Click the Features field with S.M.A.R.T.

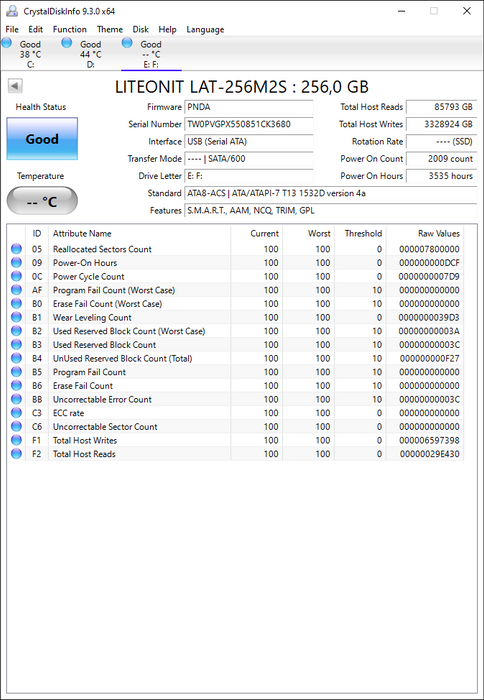331,210
